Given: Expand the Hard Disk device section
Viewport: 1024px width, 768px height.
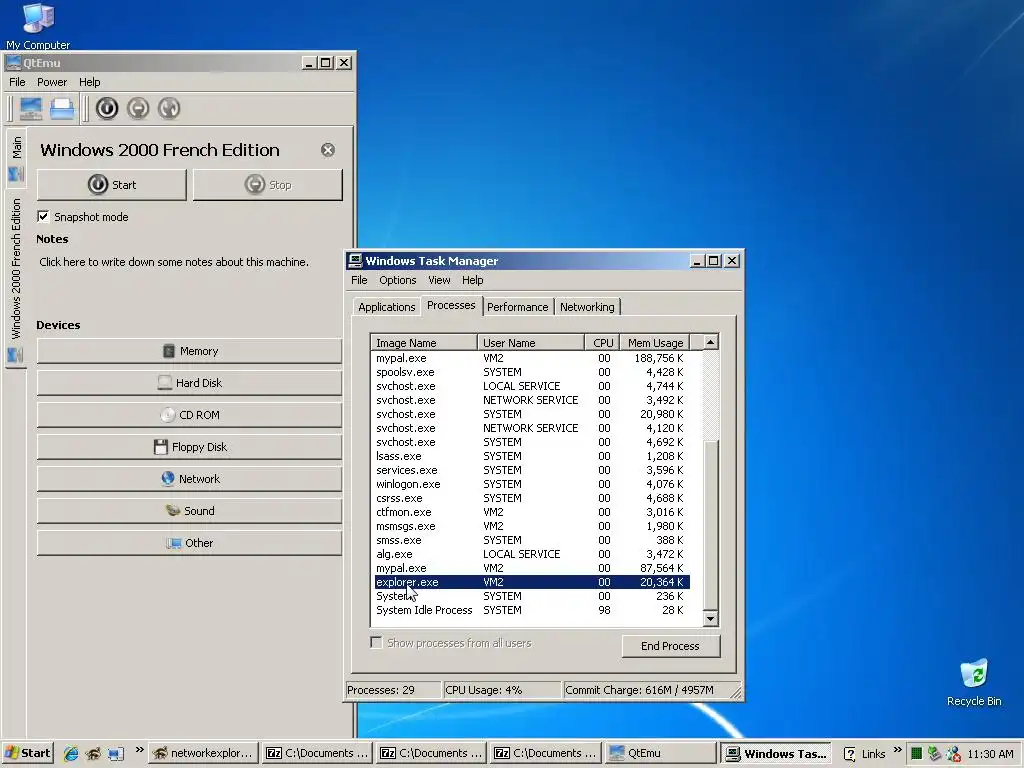Looking at the screenshot, I should 189,383.
